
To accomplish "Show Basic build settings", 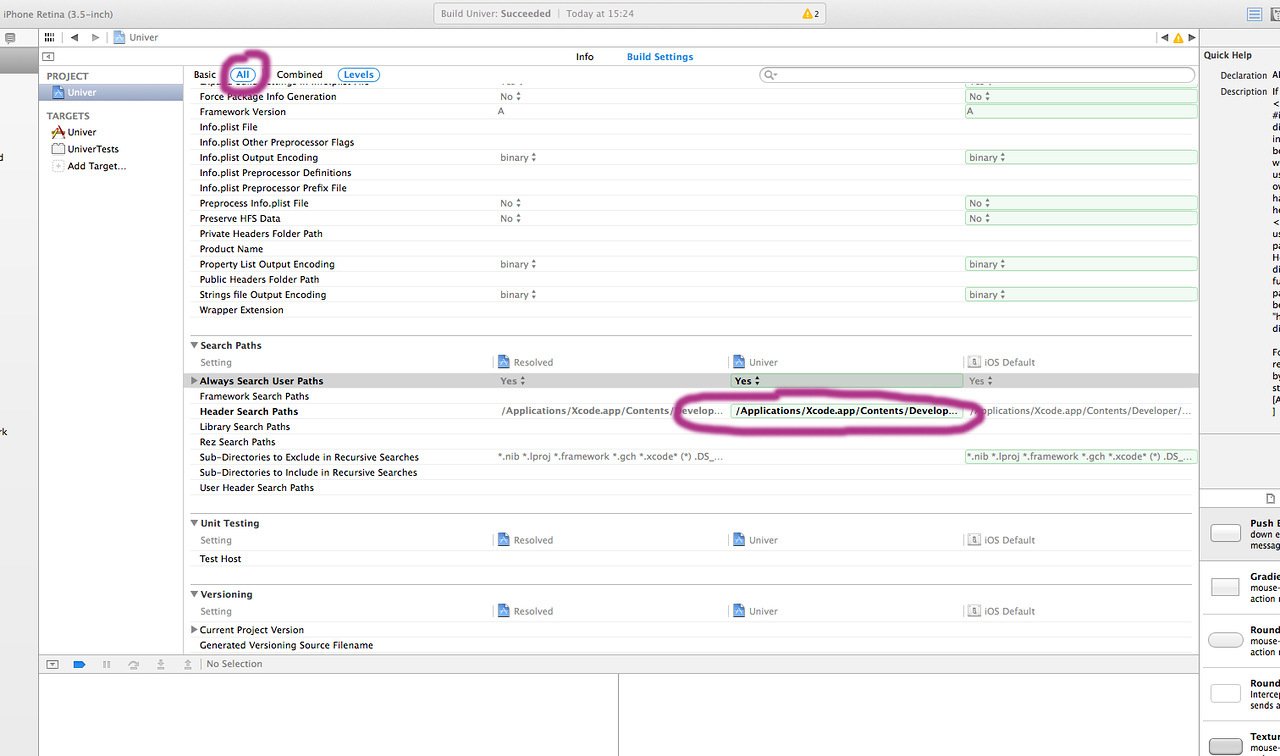I will pos(204,75).
